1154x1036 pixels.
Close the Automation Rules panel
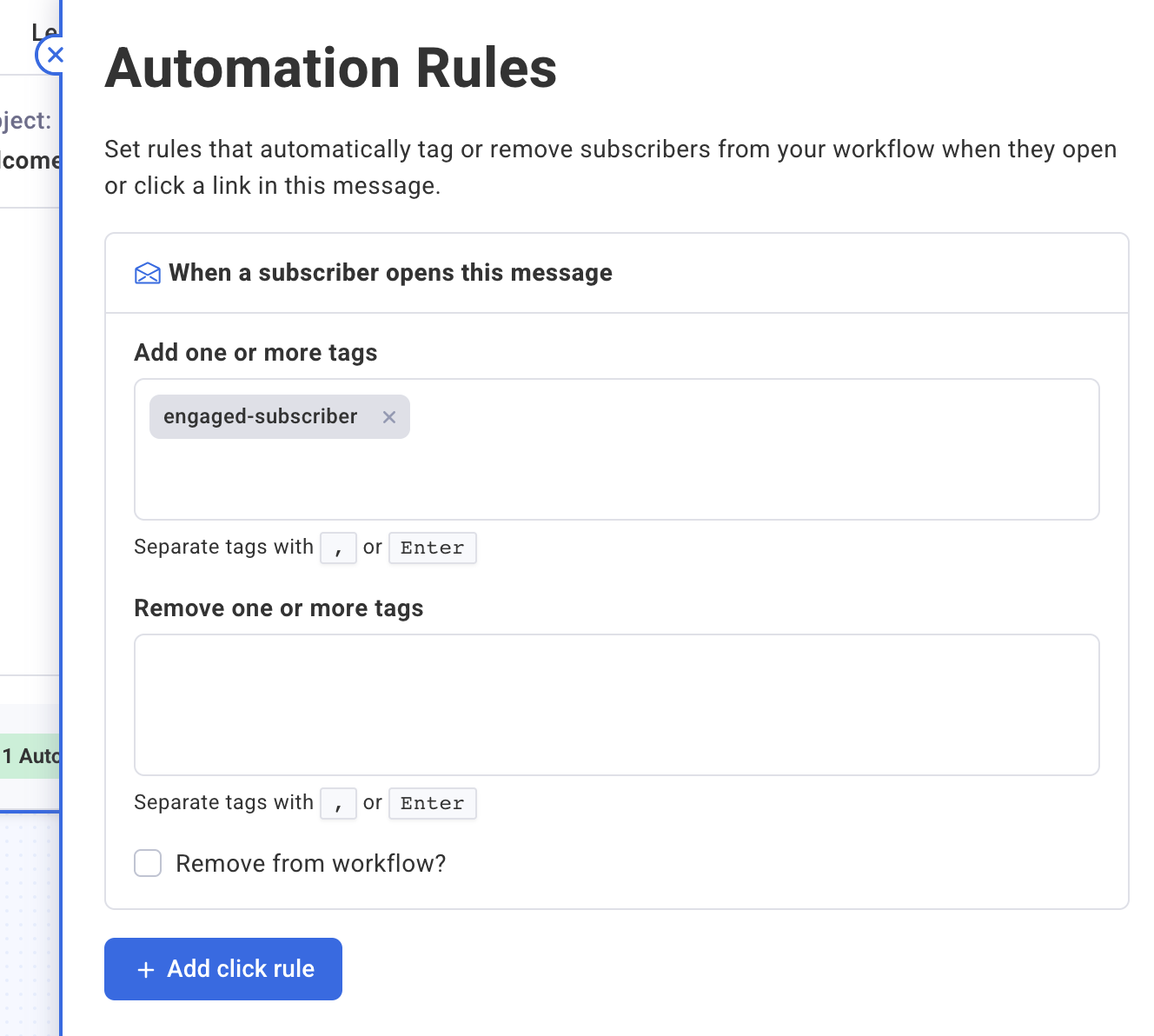[x=54, y=56]
